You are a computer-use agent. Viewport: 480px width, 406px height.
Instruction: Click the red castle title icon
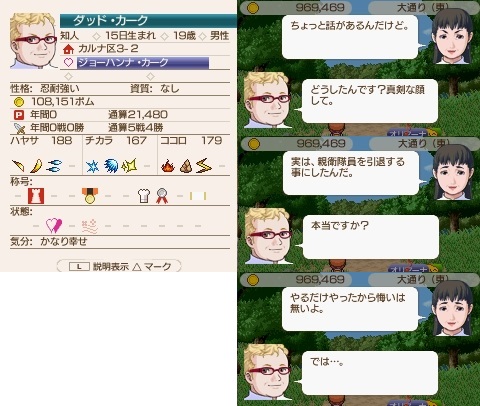[x=36, y=196]
